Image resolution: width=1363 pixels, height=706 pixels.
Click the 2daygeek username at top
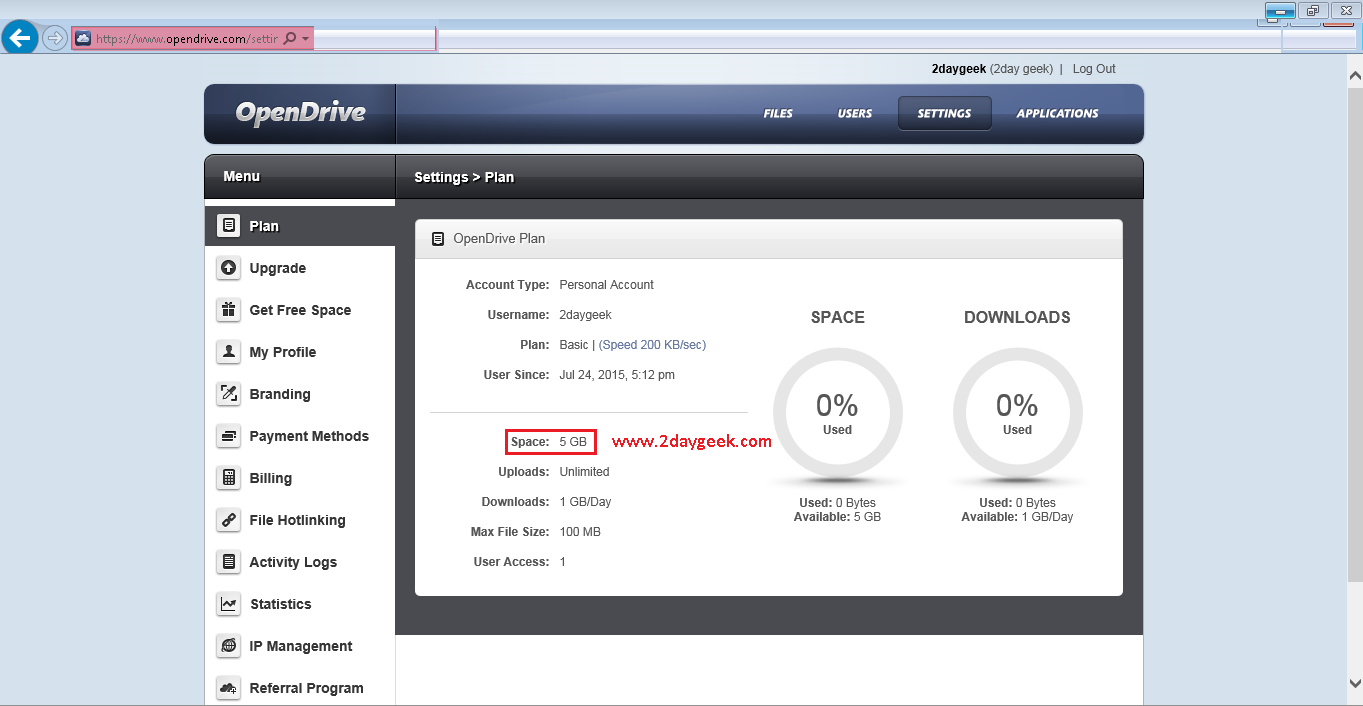(x=958, y=69)
